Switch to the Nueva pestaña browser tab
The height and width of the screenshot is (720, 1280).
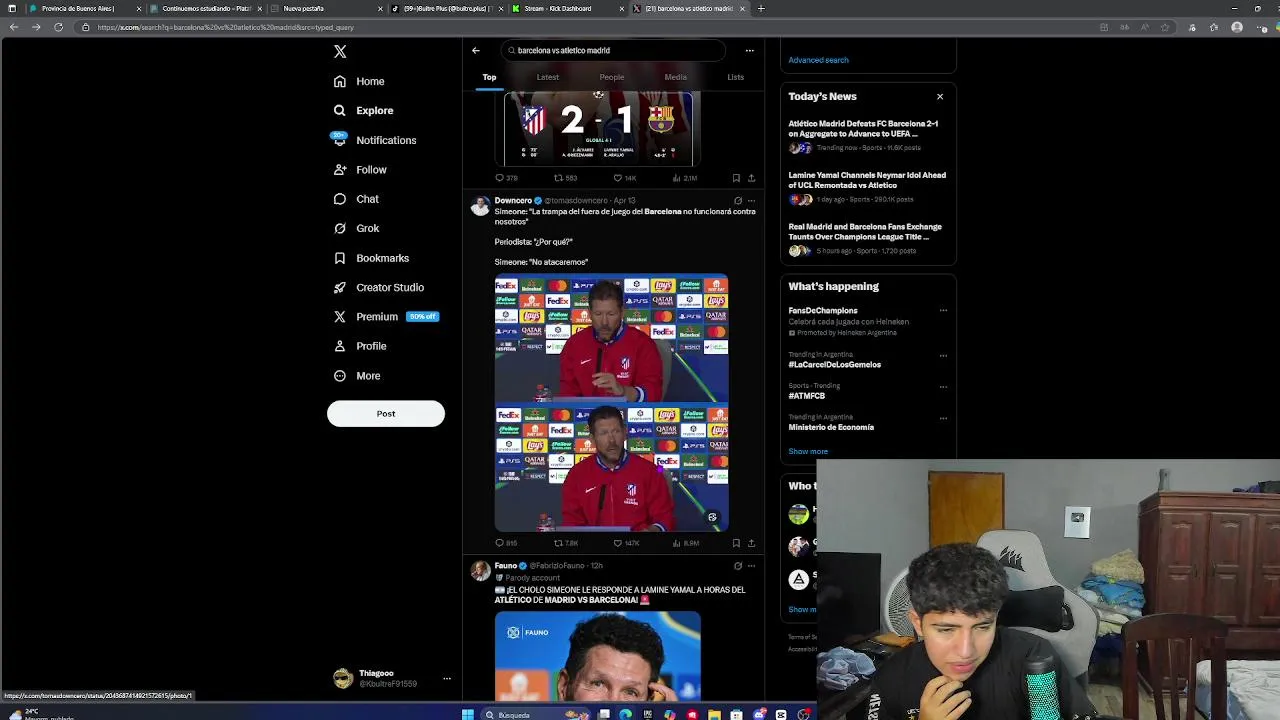(x=326, y=8)
